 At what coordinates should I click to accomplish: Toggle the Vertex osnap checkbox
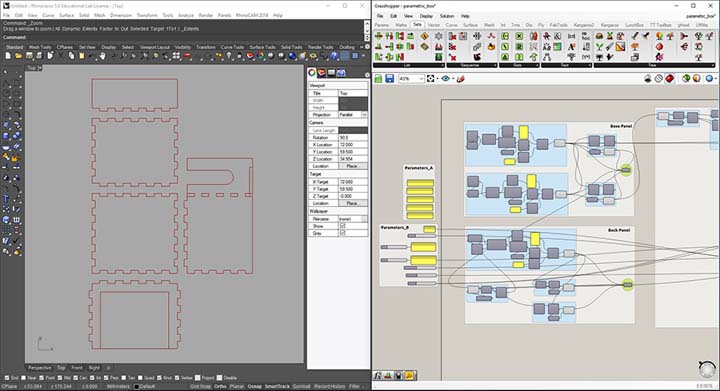coord(177,378)
